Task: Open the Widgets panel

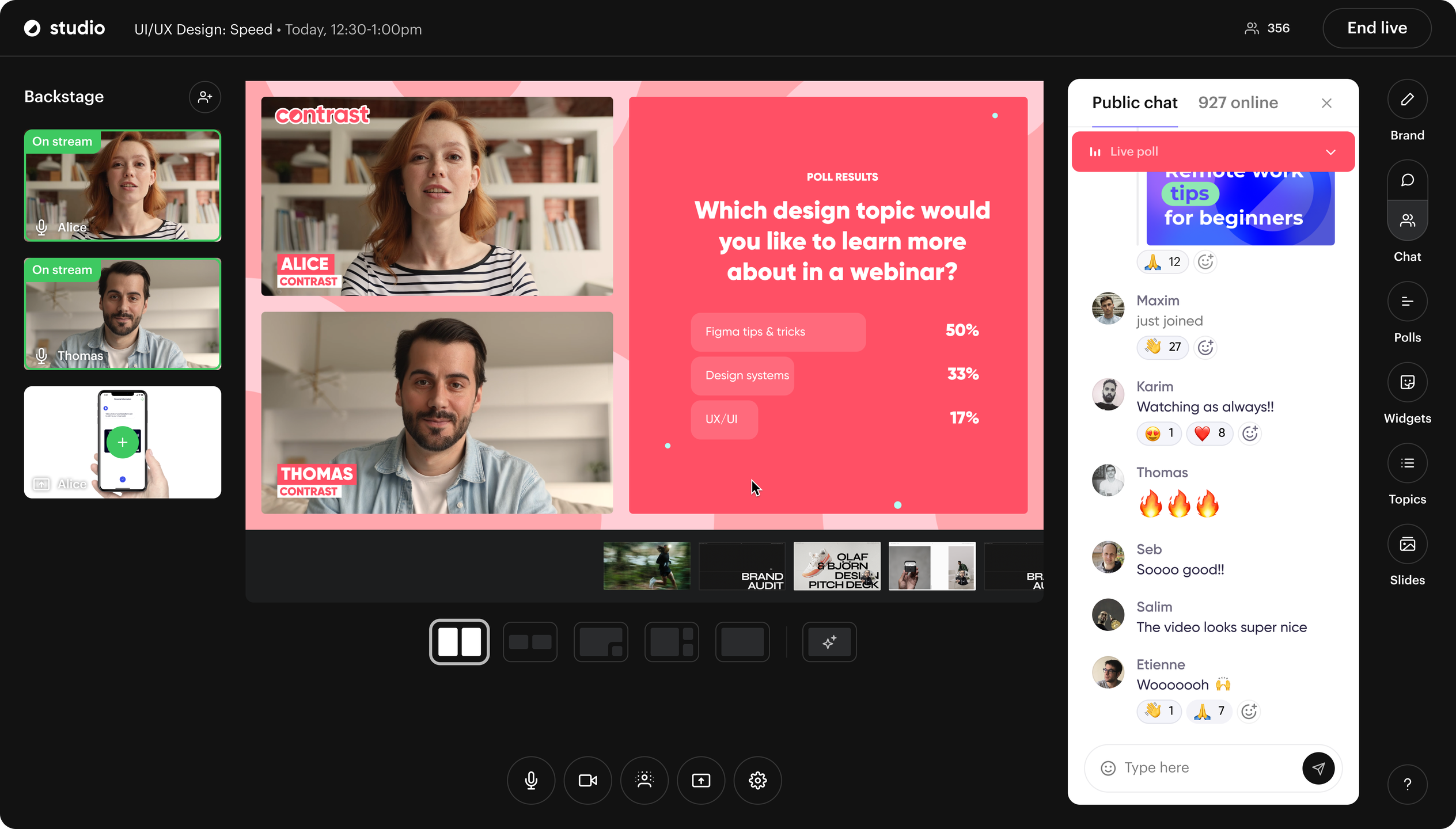Action: pos(1407,383)
